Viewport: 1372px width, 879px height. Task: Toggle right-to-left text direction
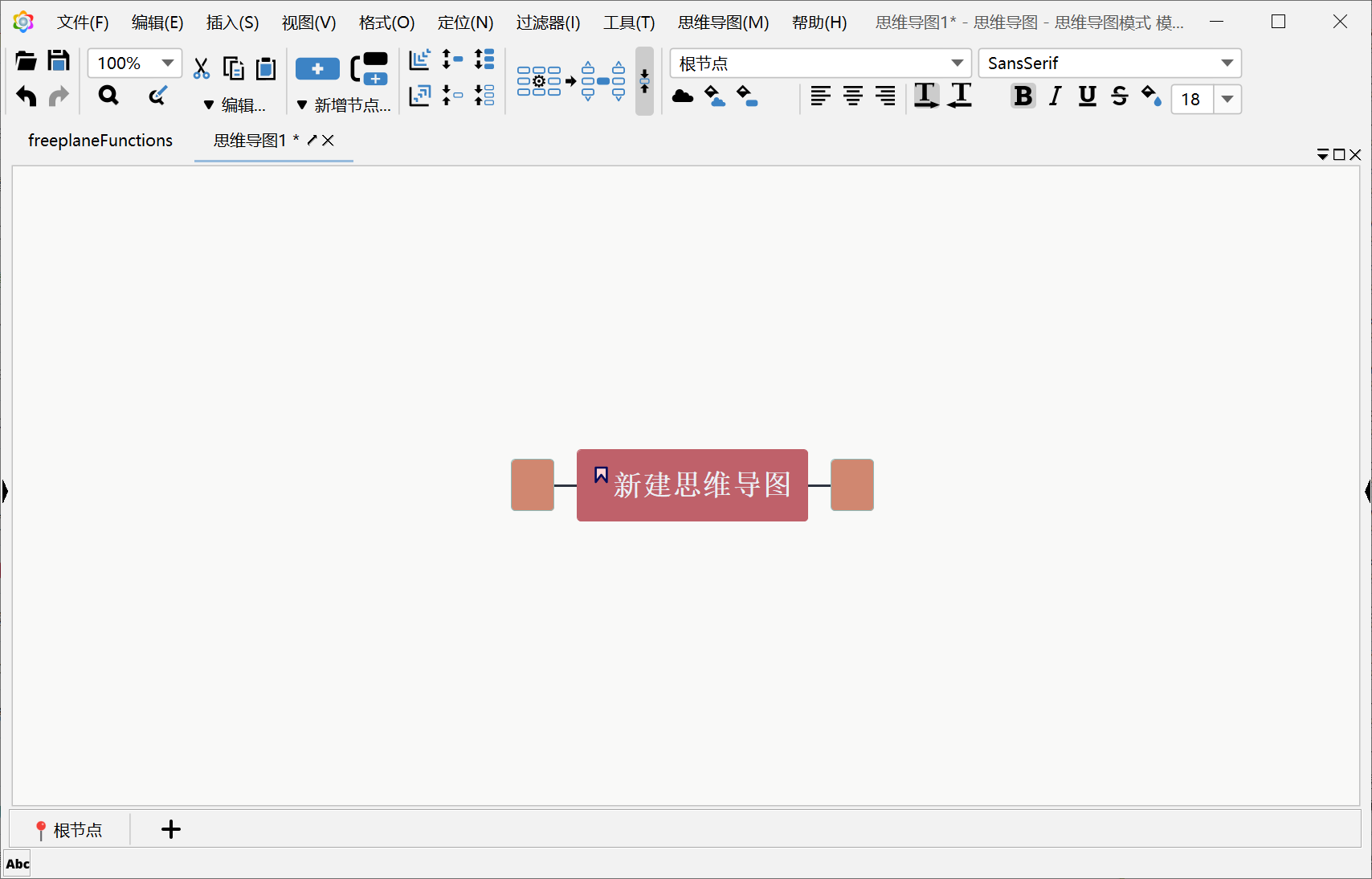click(x=960, y=96)
